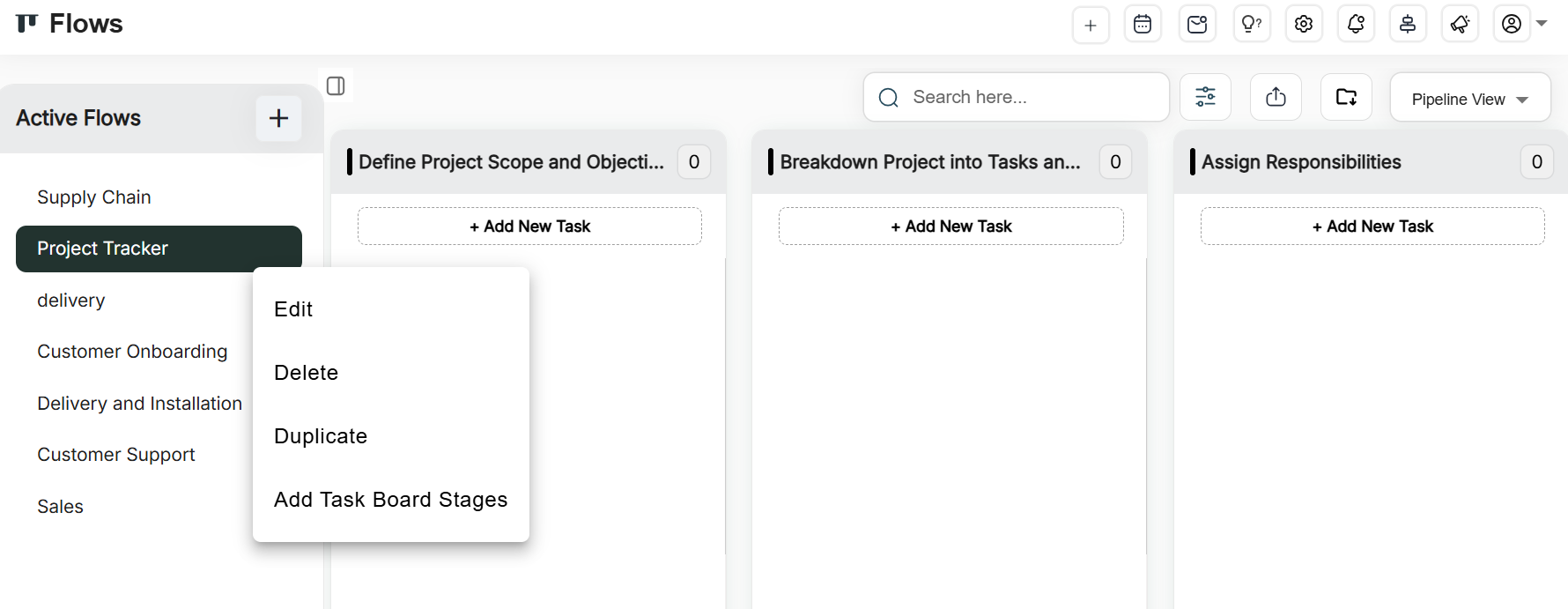Click the megaphone announcements icon
1568x609 pixels.
(1460, 25)
